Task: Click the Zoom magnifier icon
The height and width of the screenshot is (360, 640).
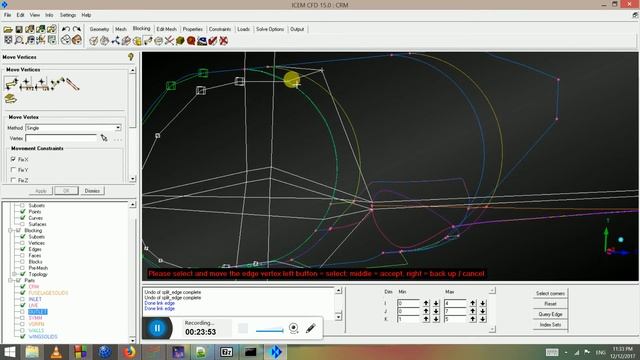Action: [19, 40]
